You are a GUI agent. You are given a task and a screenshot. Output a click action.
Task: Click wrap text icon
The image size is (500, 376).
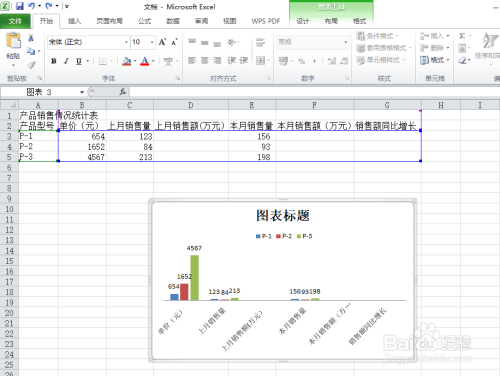(x=260, y=42)
